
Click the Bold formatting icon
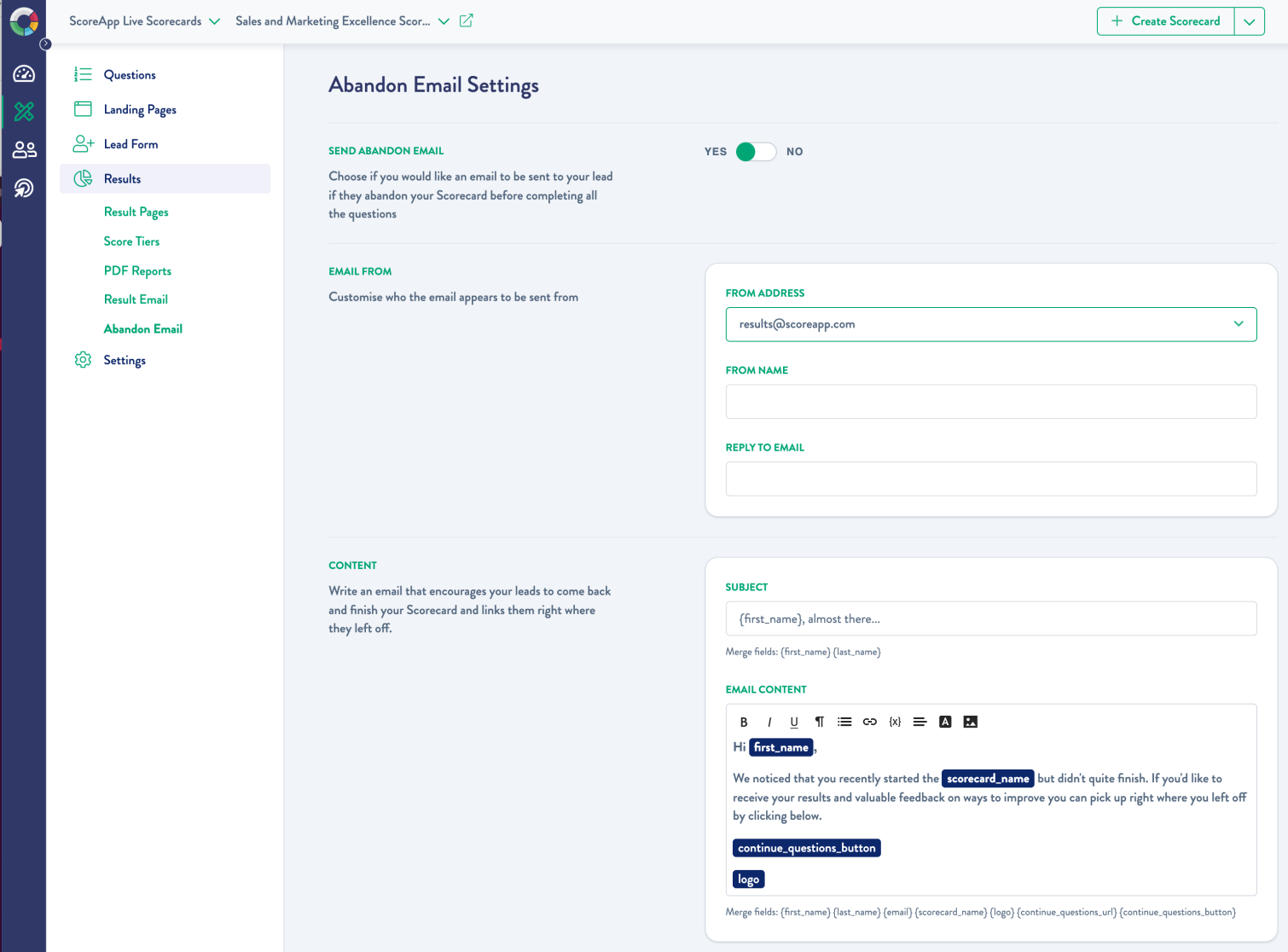744,722
